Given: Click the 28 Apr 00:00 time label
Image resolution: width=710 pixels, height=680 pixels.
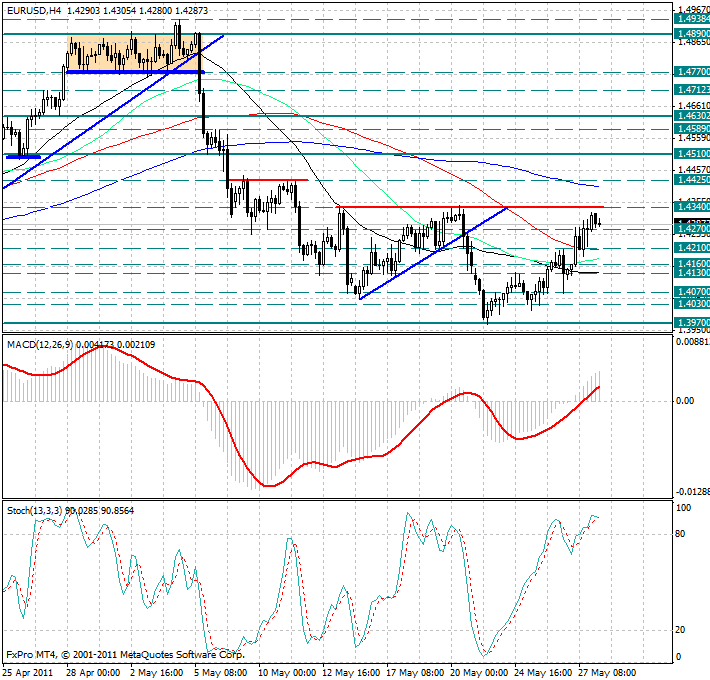Looking at the screenshot, I should click(x=93, y=673).
